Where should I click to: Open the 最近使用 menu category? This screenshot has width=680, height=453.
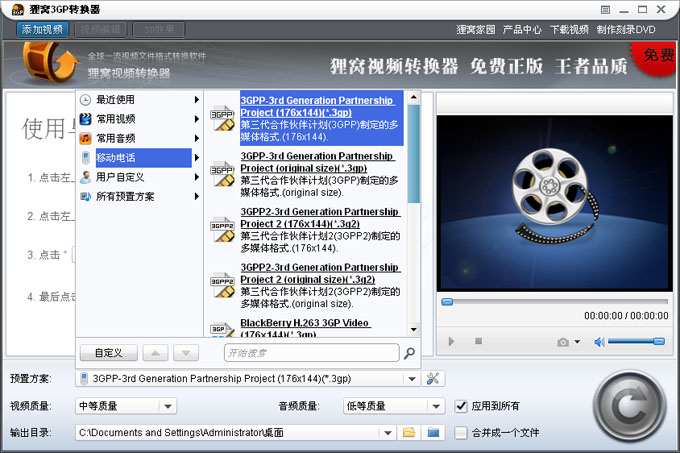139,100
